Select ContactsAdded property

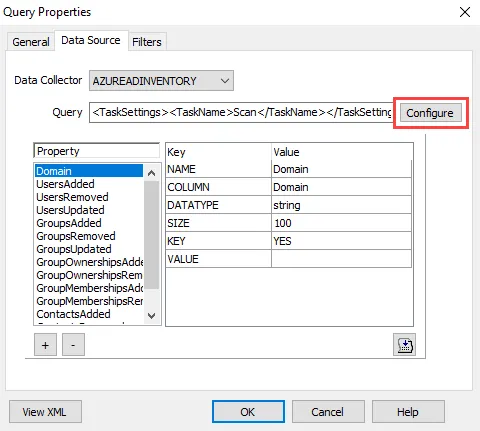[89, 314]
